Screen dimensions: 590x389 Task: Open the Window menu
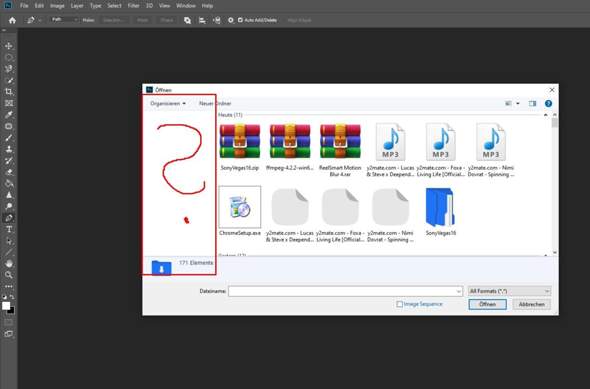click(x=186, y=6)
